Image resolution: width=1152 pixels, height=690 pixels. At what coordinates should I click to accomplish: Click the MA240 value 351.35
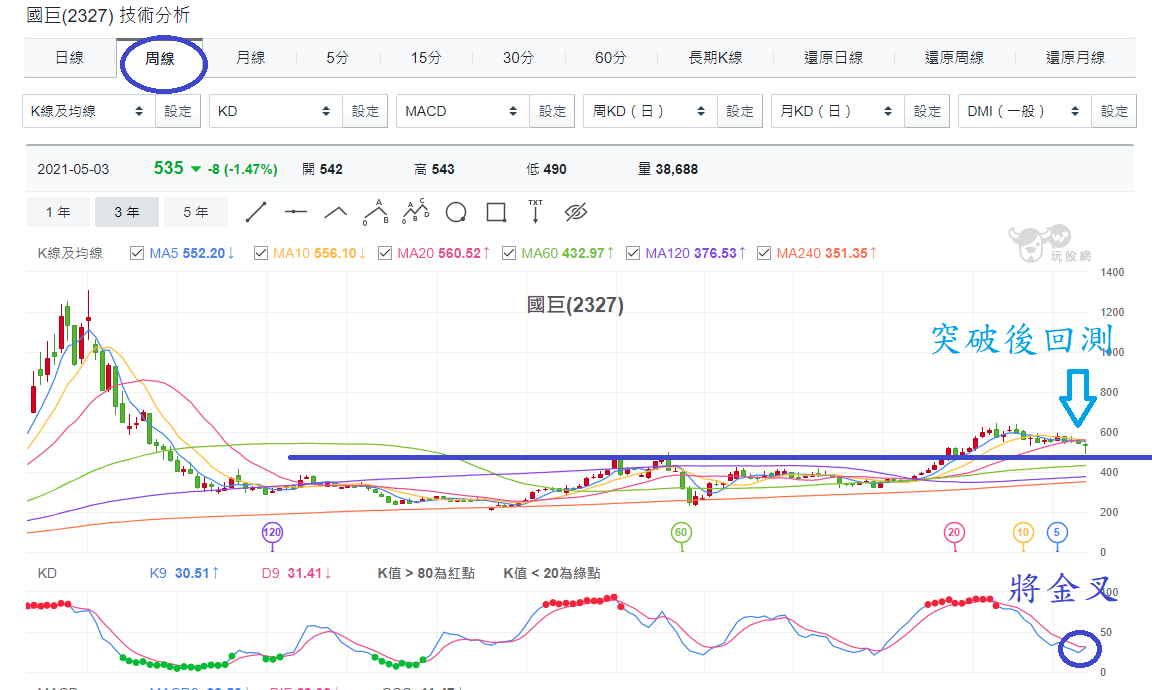click(846, 254)
